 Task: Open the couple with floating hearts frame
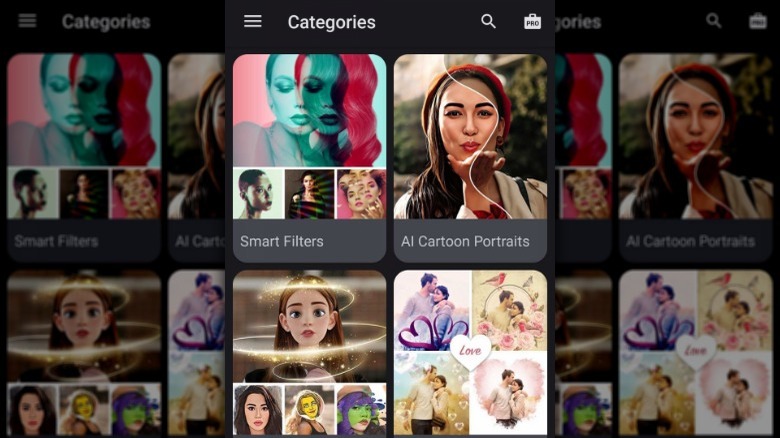pyautogui.click(x=432, y=393)
